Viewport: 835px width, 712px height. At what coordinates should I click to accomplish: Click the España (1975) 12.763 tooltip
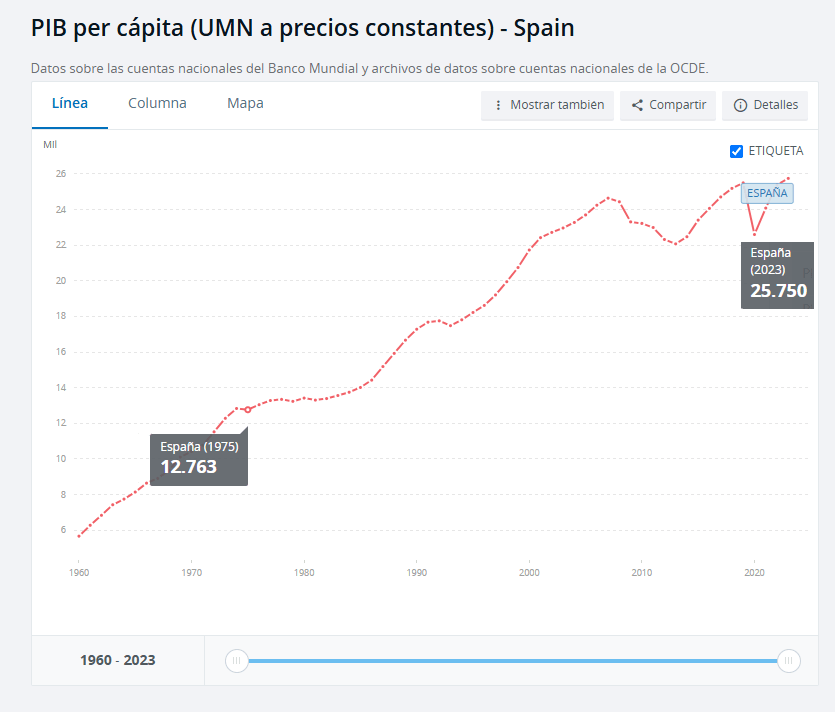(x=199, y=457)
